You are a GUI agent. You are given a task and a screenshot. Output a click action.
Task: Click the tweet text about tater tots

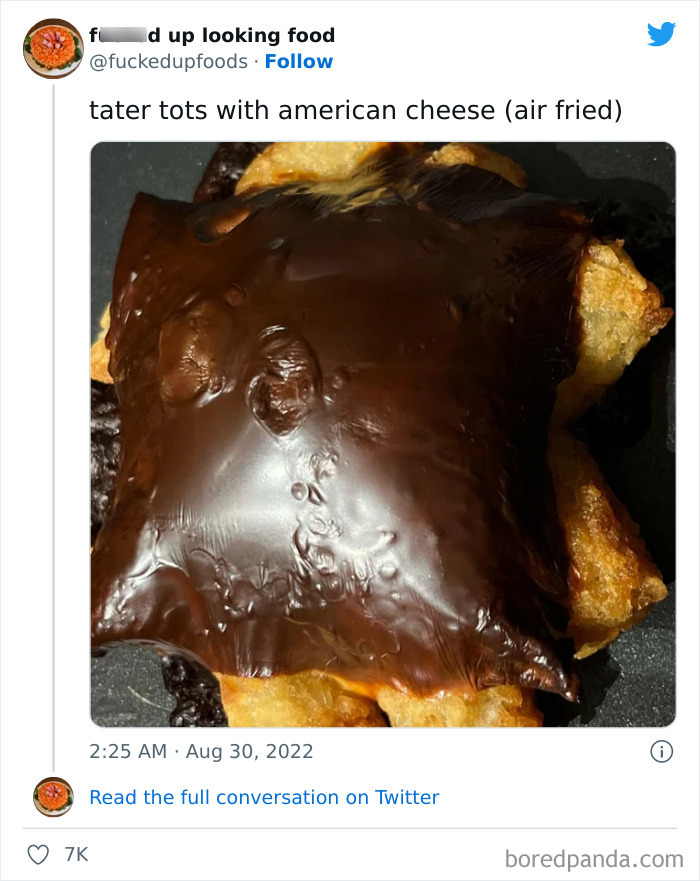(355, 110)
